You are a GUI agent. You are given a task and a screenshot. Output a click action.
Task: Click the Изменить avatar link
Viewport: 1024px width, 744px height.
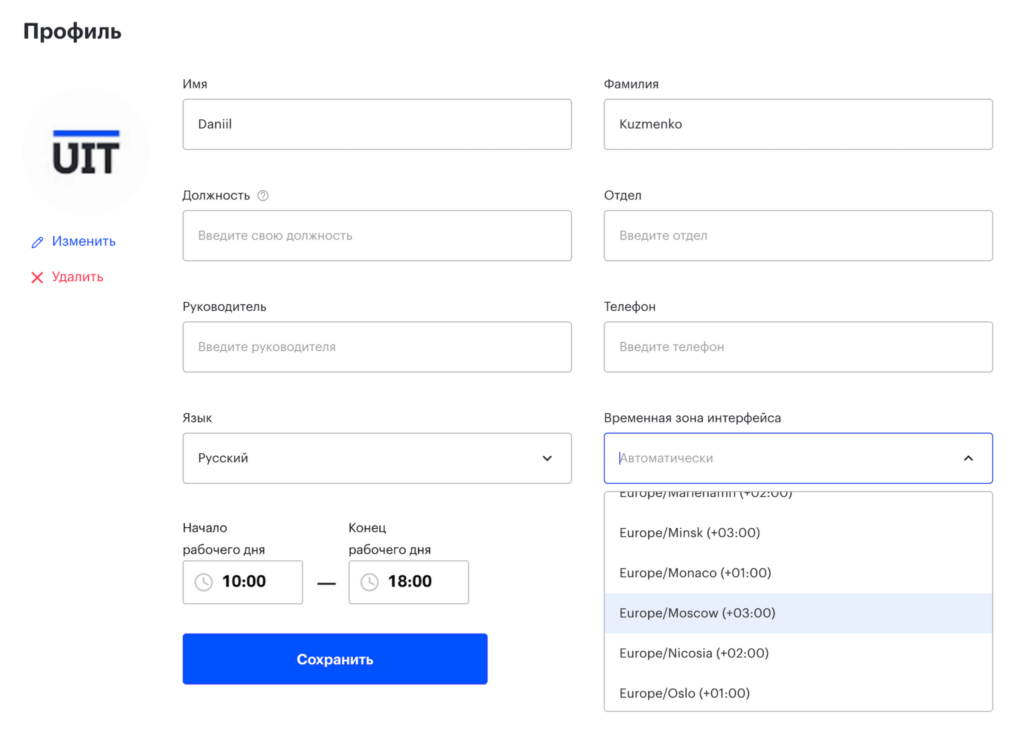pyautogui.click(x=84, y=242)
